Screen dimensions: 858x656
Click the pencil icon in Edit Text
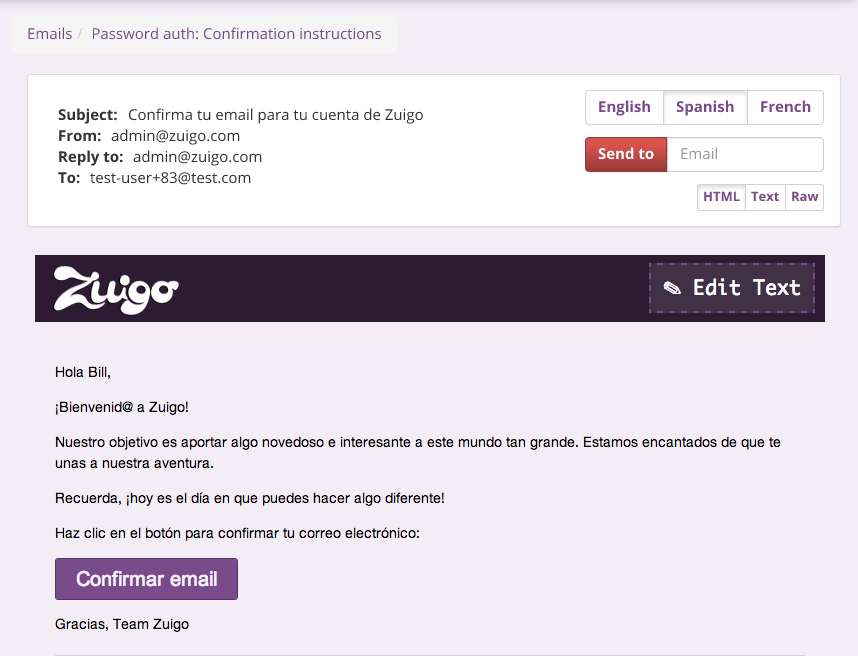pos(672,288)
